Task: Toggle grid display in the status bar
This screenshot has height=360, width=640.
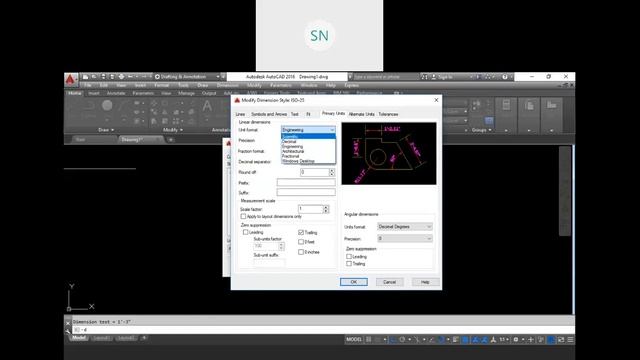Action: (x=369, y=340)
